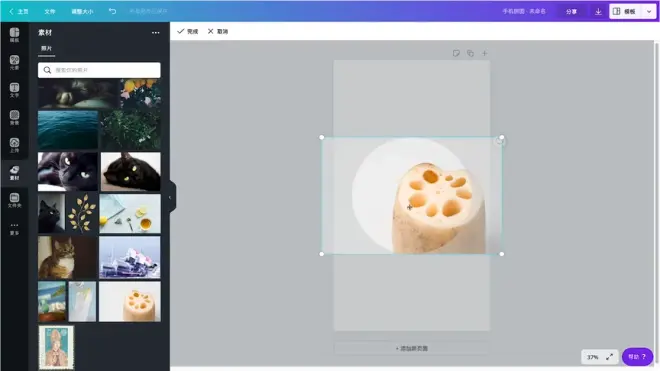Open the 文字 text sidebar tab
This screenshot has width=660, height=371.
point(14,90)
